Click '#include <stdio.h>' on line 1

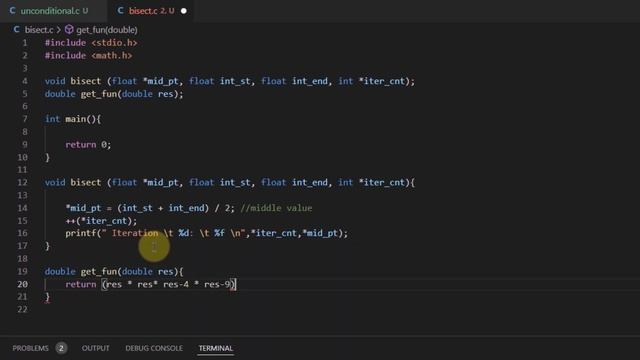click(x=91, y=43)
